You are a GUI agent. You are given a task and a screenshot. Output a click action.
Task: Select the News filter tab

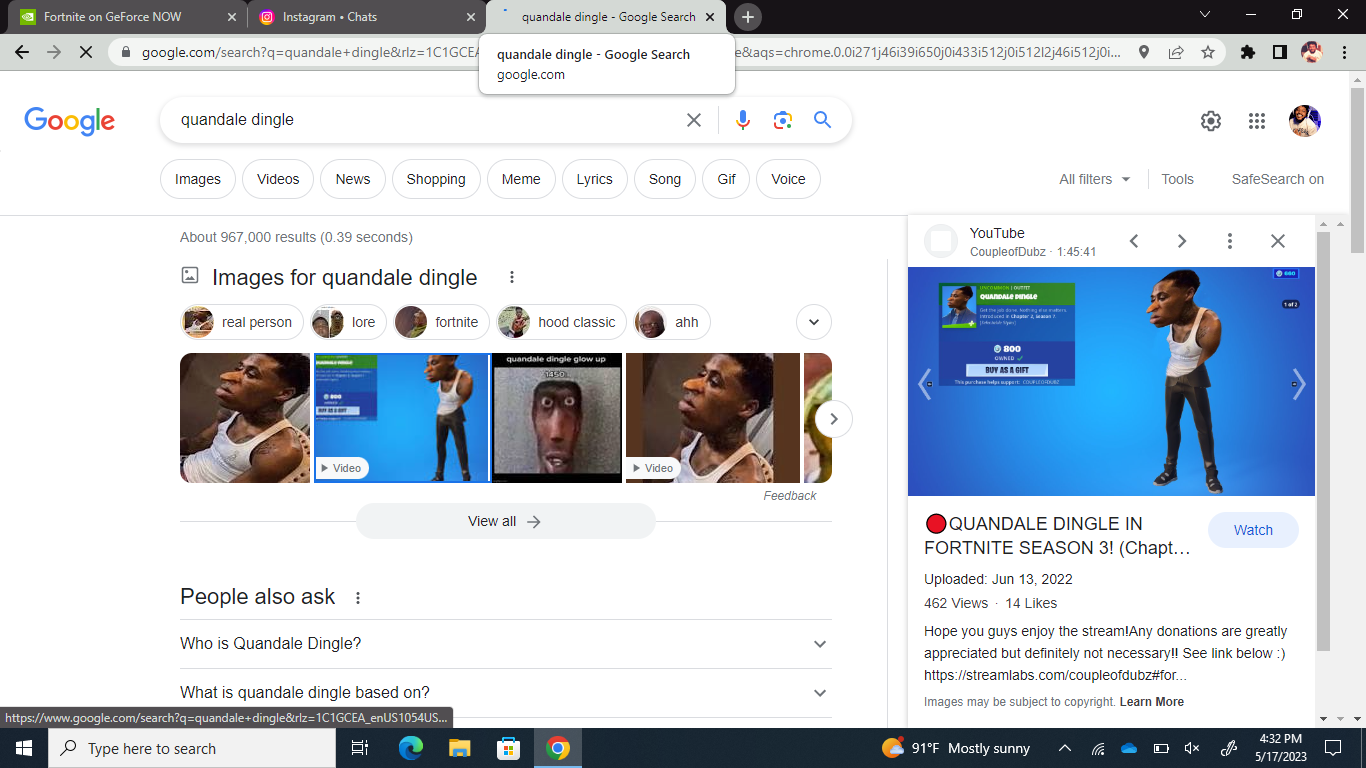[x=353, y=179]
